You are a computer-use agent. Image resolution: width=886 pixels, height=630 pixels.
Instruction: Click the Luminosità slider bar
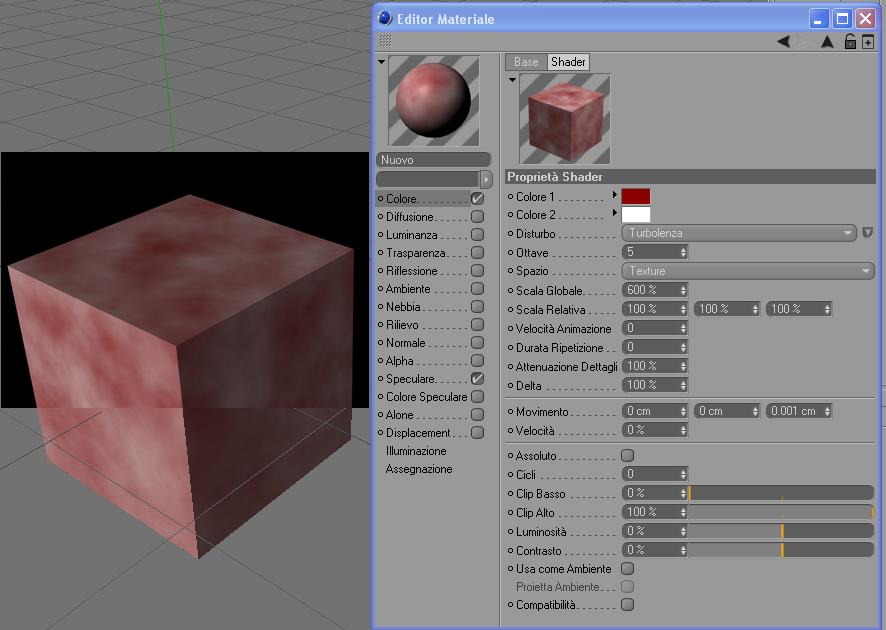coord(781,531)
